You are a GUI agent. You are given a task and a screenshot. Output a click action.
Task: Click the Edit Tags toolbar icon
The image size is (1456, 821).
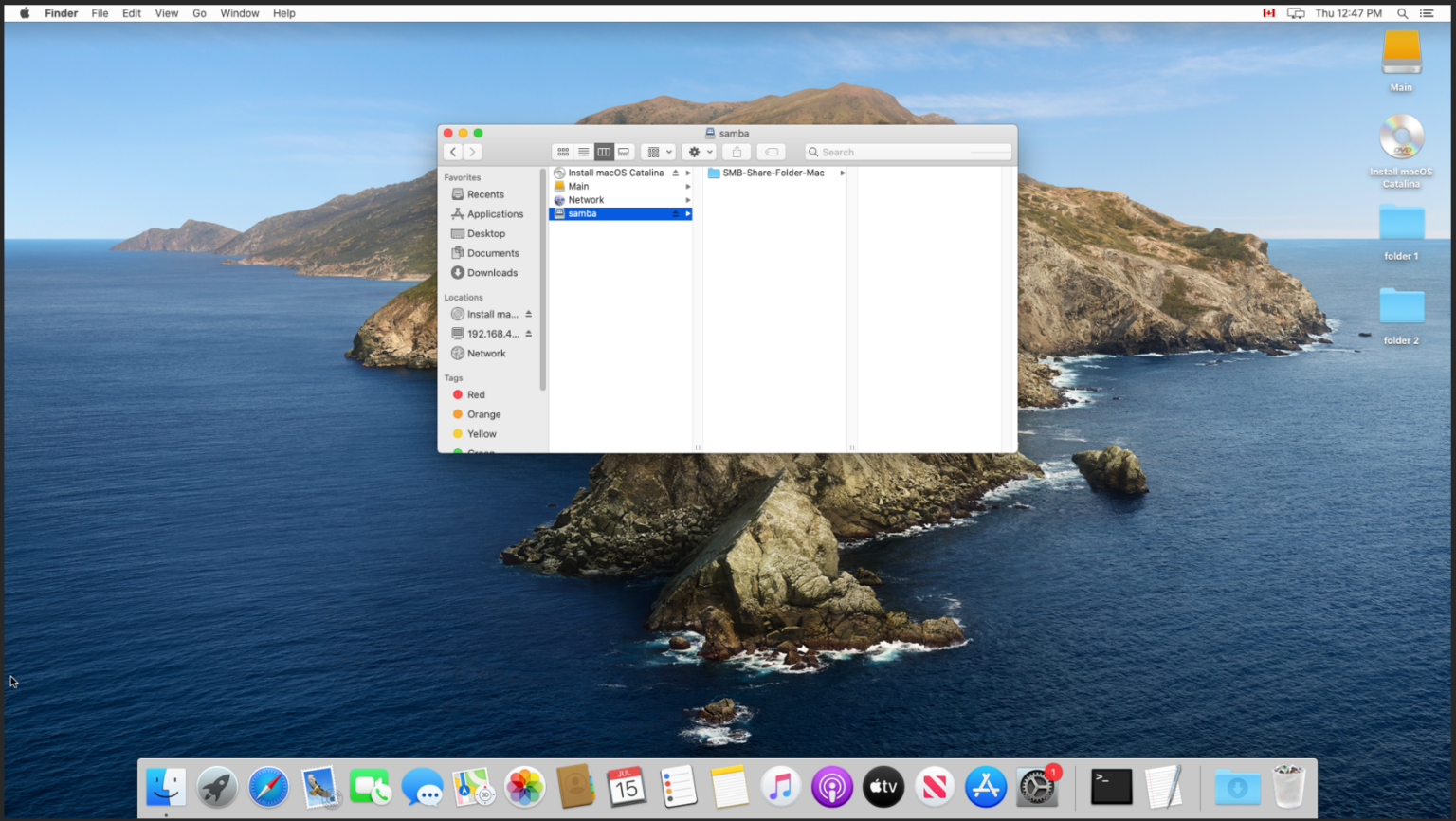click(x=771, y=152)
